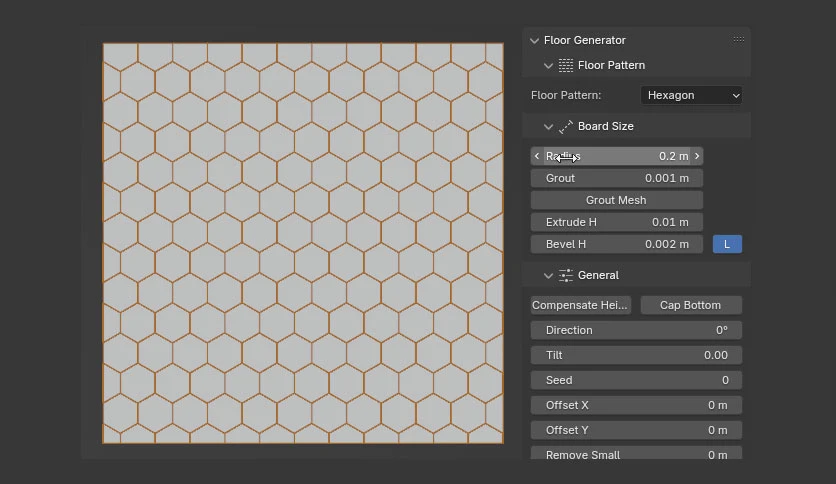This screenshot has height=484, width=836.
Task: Click the Tilt value slider
Action: (636, 355)
